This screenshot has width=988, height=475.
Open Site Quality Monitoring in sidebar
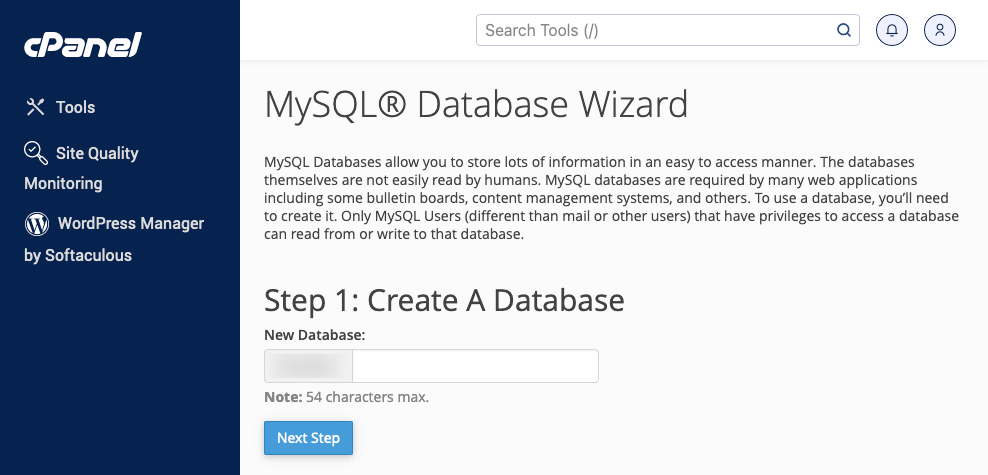[81, 168]
